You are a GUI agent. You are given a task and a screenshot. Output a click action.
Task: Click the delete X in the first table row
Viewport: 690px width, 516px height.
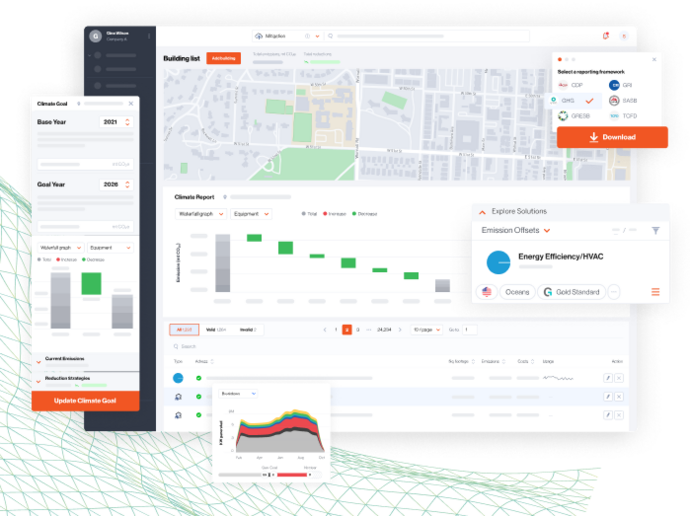coord(619,378)
